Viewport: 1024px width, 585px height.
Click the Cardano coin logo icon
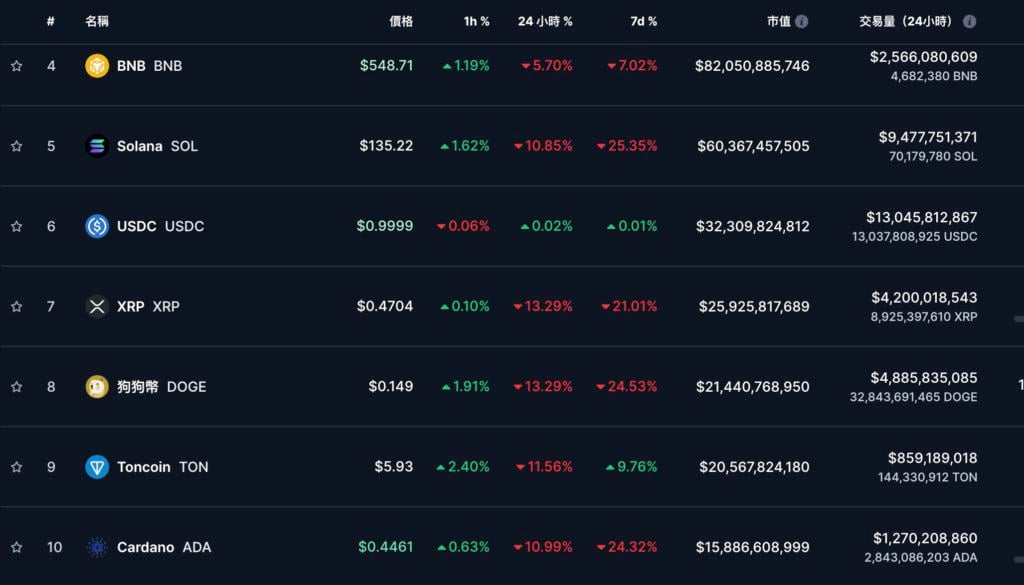[x=97, y=547]
